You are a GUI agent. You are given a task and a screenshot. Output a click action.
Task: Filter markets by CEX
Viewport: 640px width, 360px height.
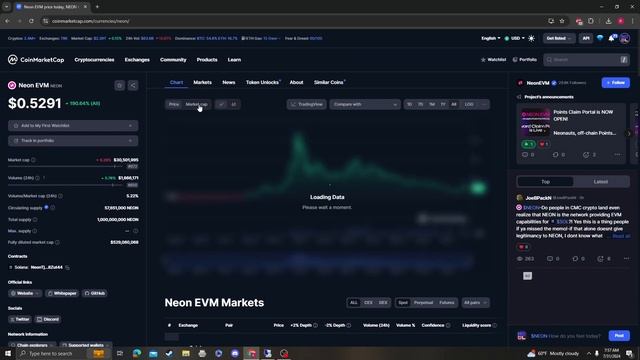coord(368,303)
